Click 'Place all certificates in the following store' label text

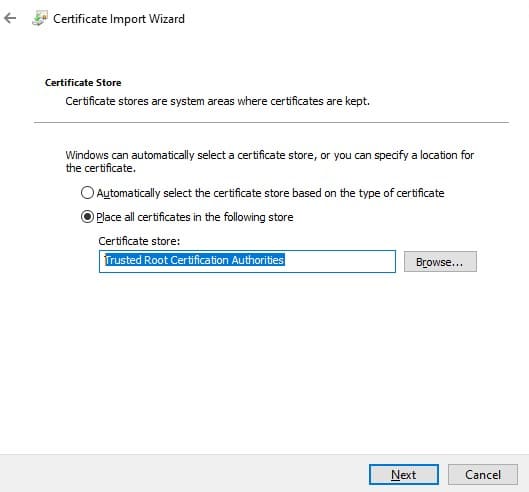tap(195, 217)
